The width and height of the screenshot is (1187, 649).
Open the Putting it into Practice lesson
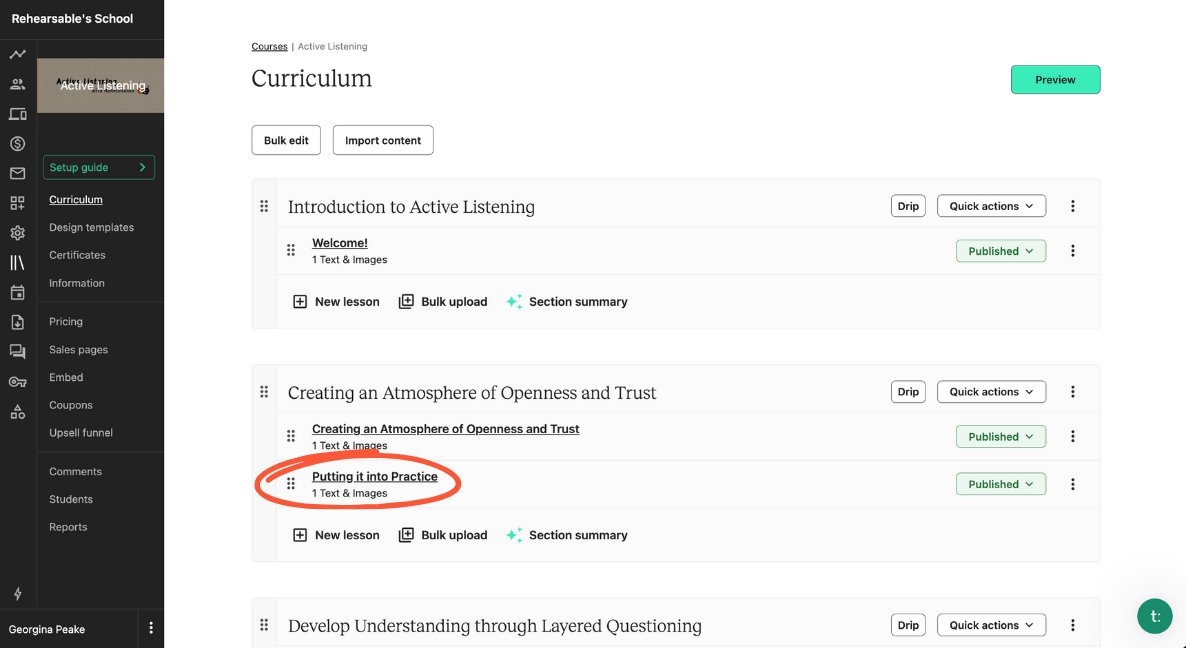(x=374, y=477)
